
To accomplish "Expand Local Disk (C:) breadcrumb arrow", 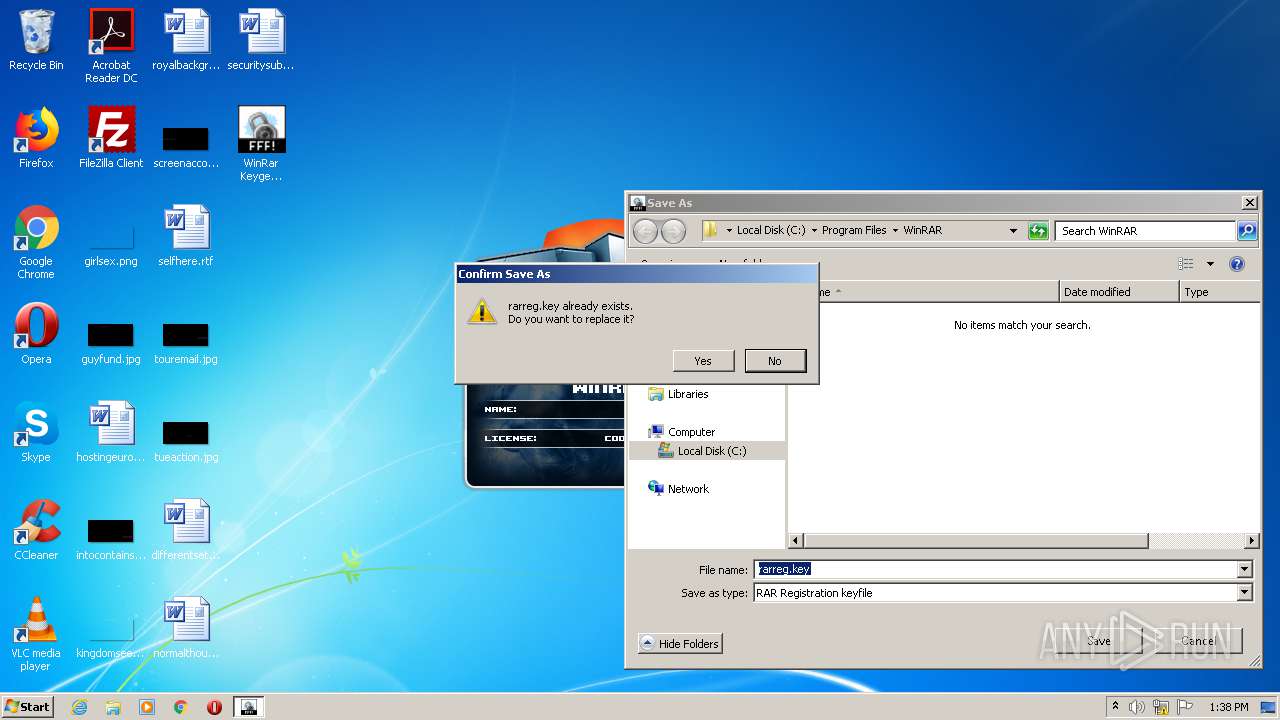I will pos(813,230).
